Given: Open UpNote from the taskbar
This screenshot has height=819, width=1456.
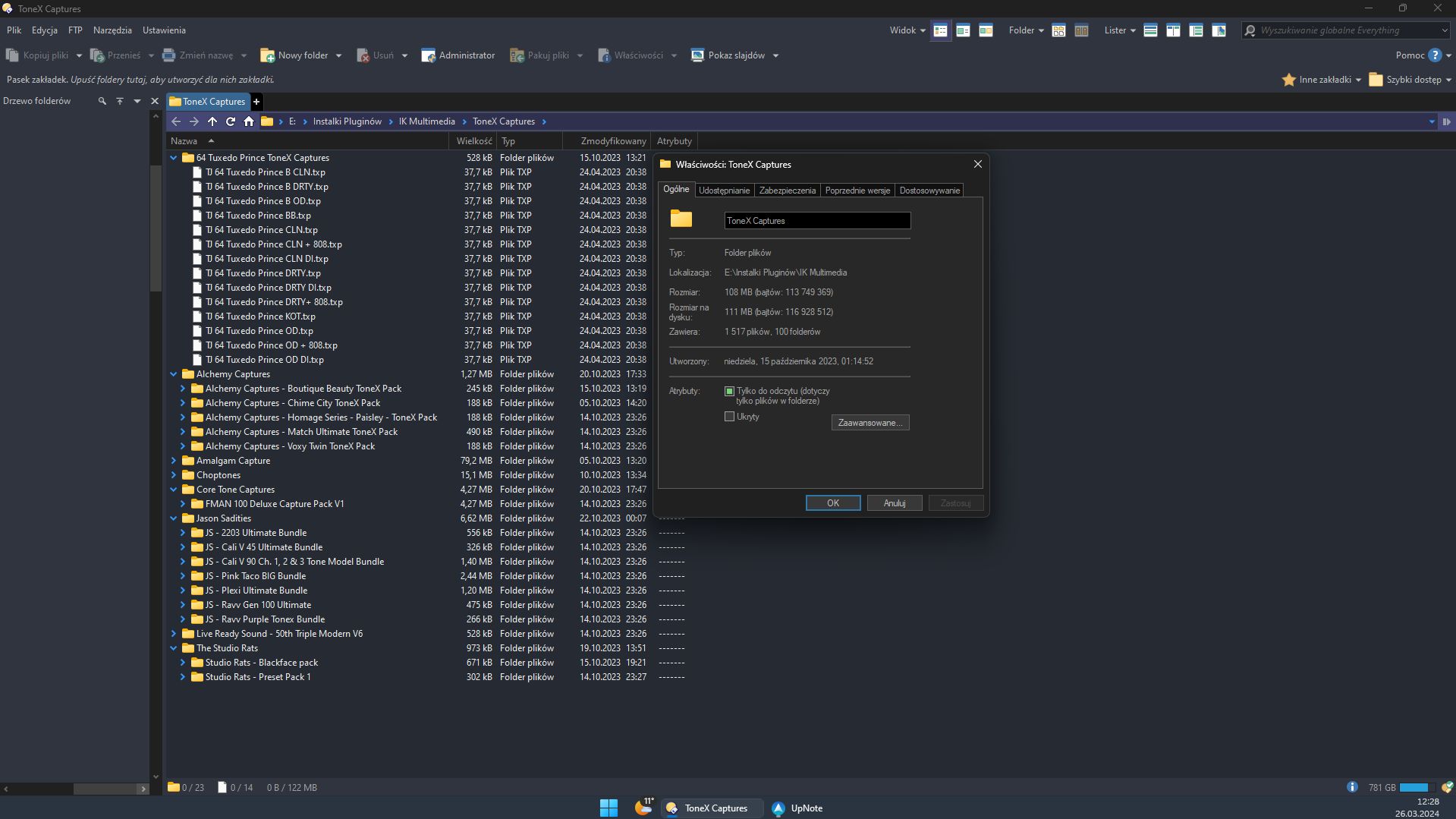Looking at the screenshot, I should click(797, 808).
